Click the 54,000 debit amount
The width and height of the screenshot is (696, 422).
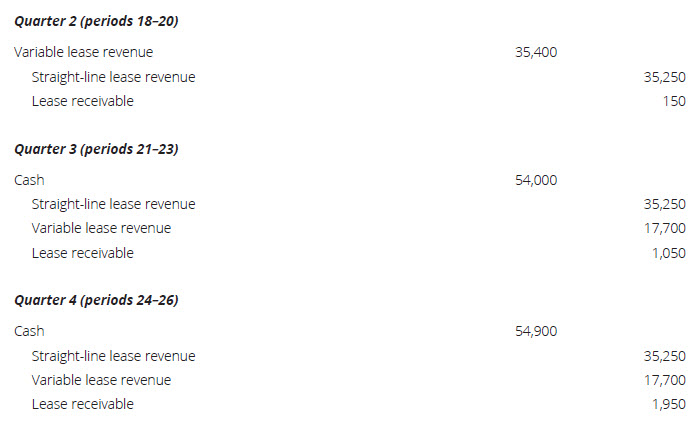536,180
